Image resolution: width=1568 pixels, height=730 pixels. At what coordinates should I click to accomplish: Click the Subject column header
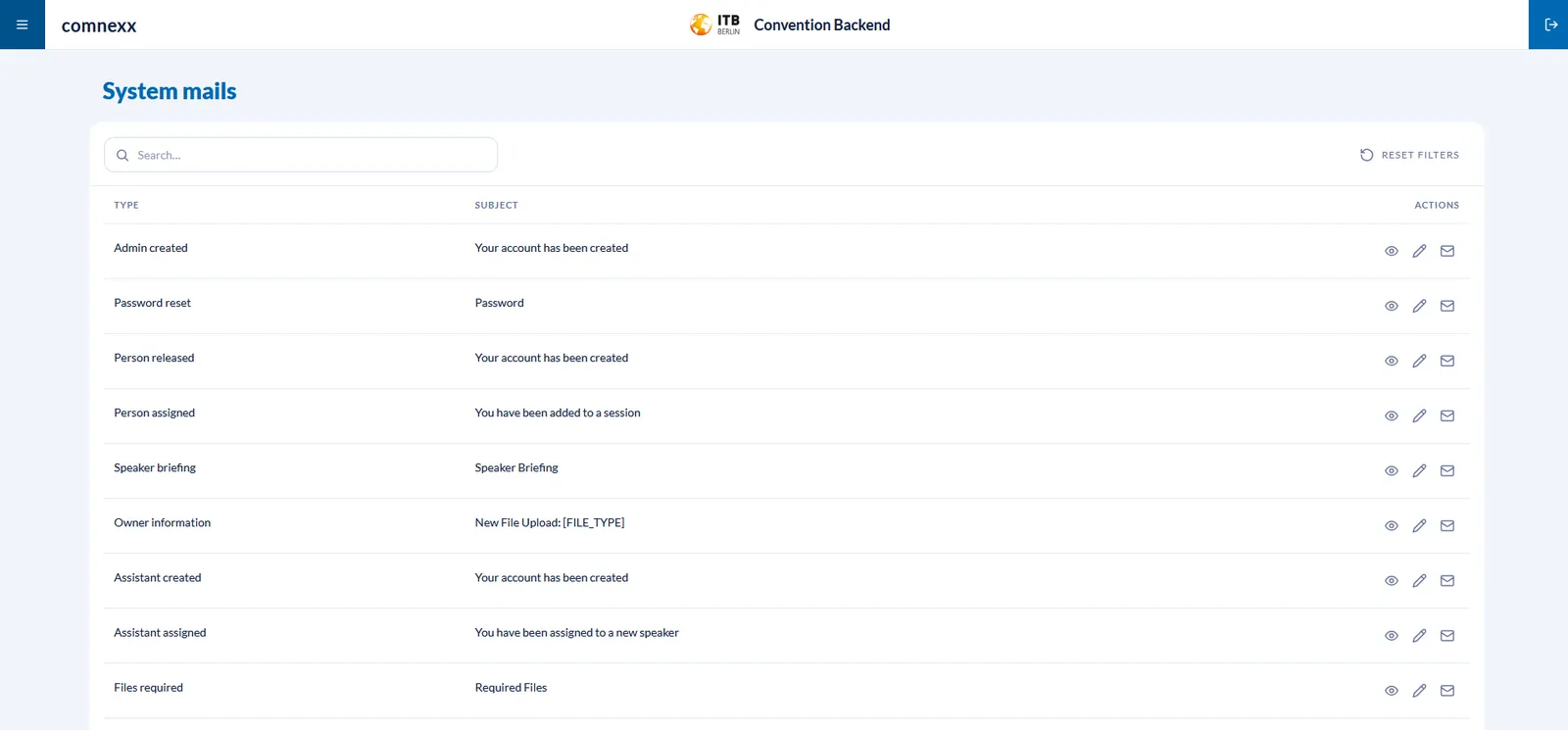point(497,205)
